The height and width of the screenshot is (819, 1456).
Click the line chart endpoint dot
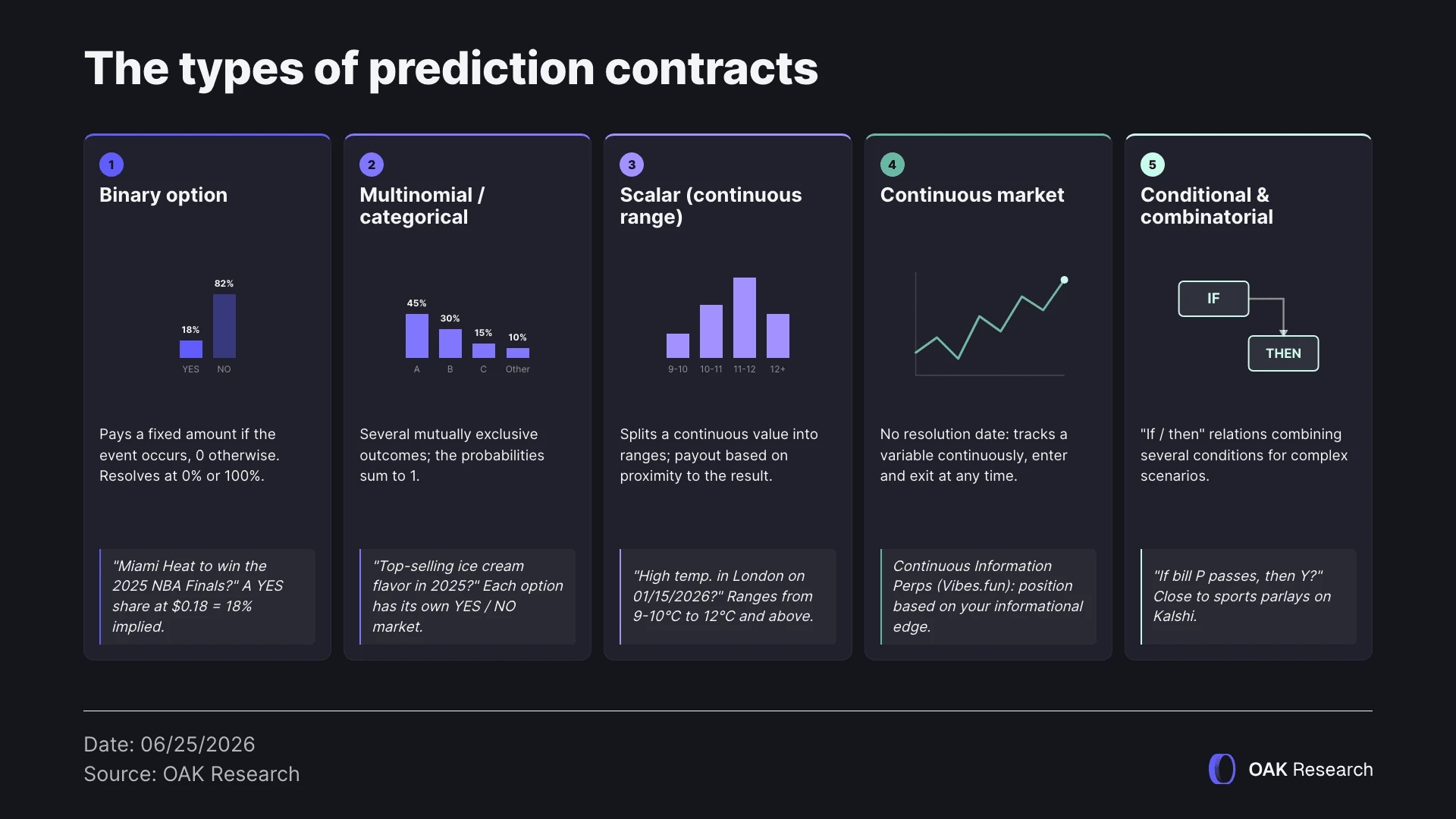(1064, 280)
